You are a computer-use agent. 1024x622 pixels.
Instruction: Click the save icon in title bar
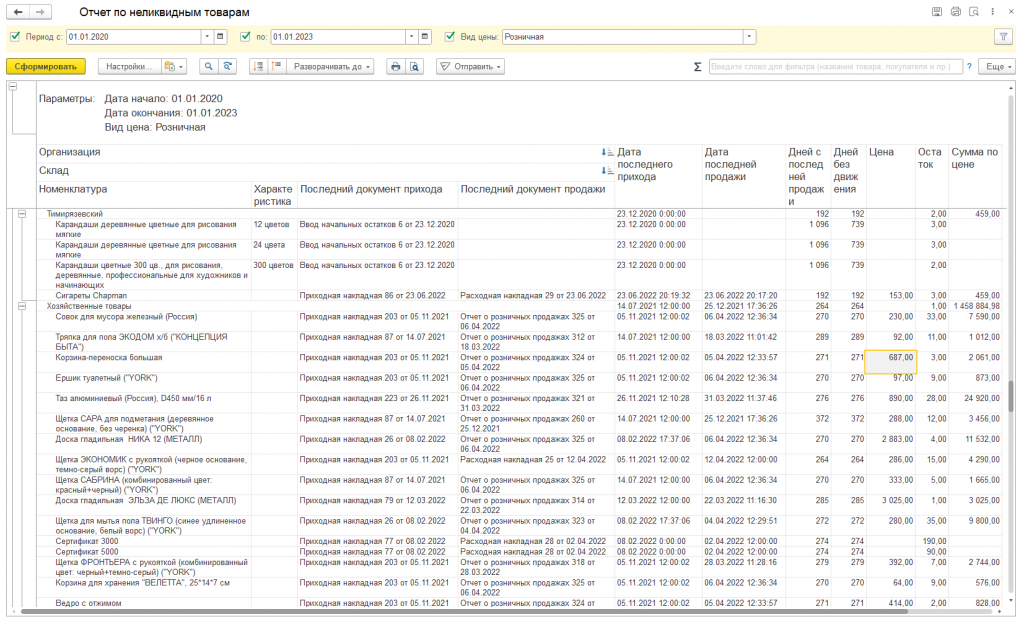[936, 11]
